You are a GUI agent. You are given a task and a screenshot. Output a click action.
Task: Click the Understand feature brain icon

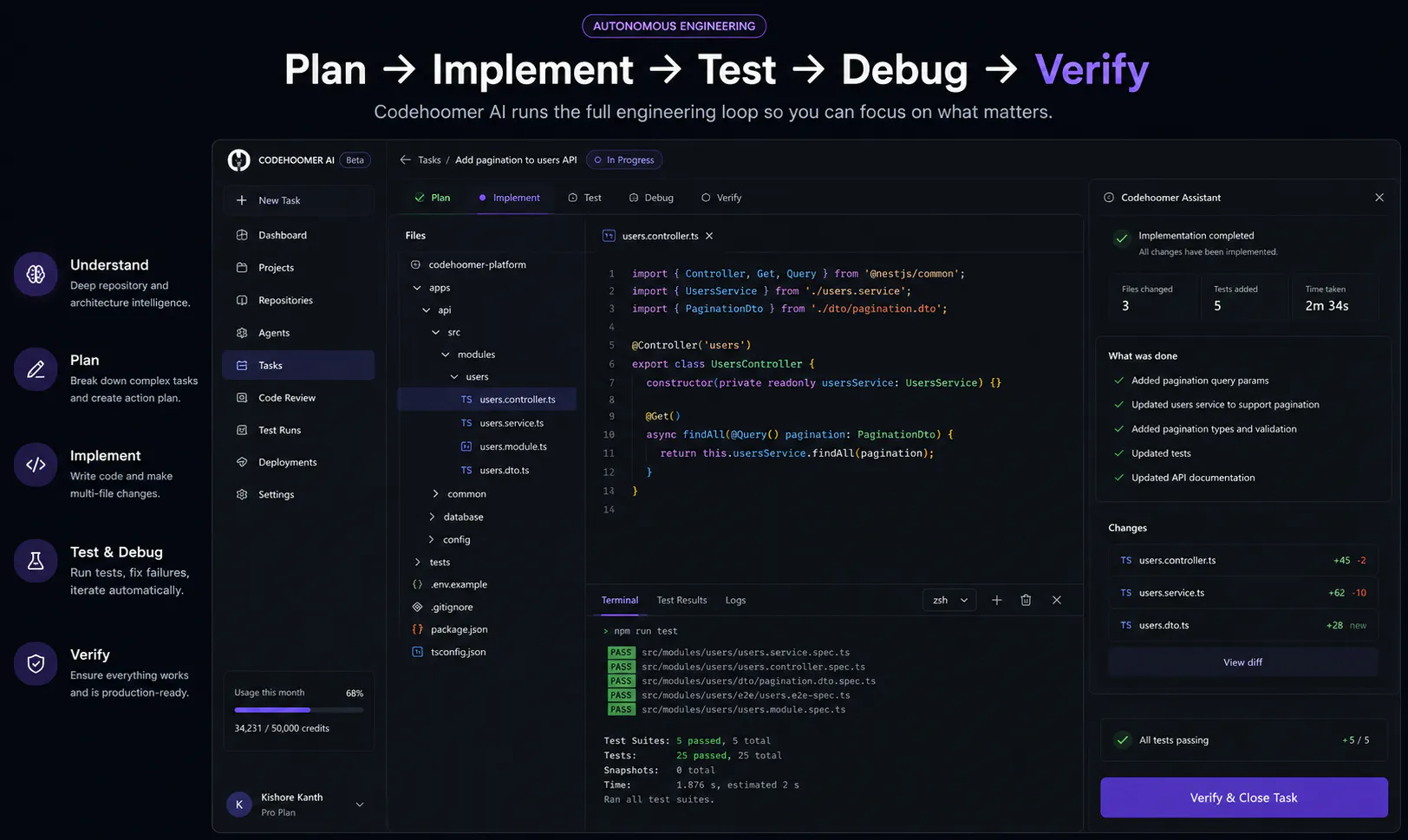tap(36, 274)
